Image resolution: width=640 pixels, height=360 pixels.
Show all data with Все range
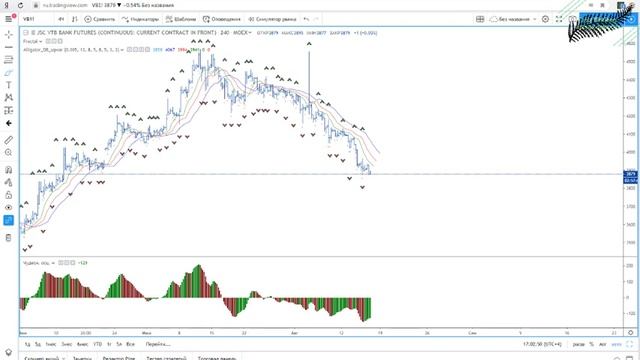pos(130,344)
